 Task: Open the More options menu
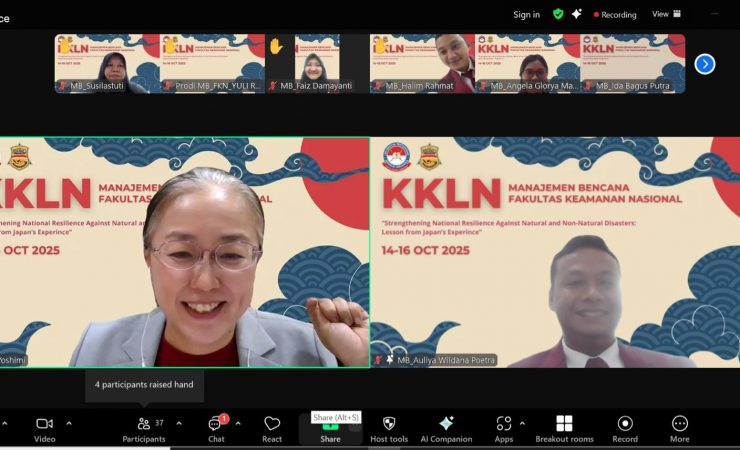(680, 428)
